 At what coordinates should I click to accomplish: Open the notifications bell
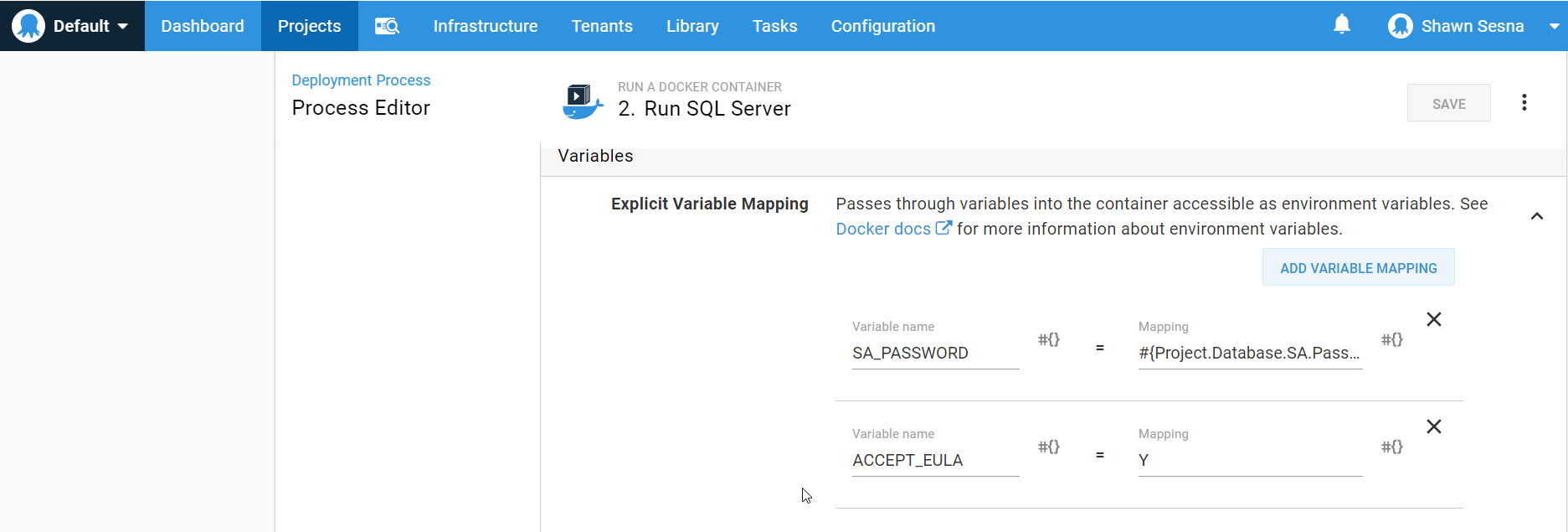pyautogui.click(x=1341, y=25)
